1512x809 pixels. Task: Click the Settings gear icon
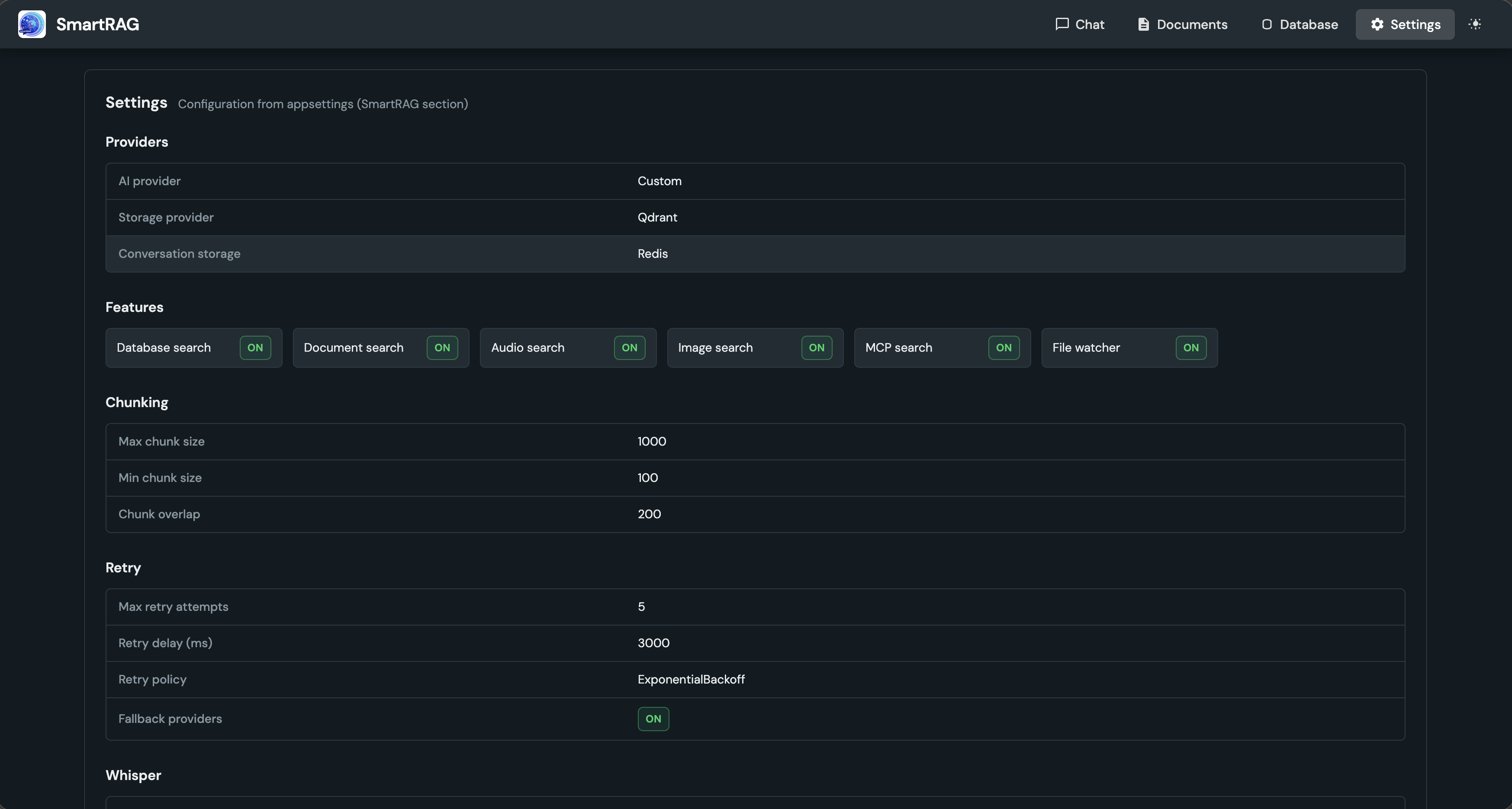coord(1377,24)
